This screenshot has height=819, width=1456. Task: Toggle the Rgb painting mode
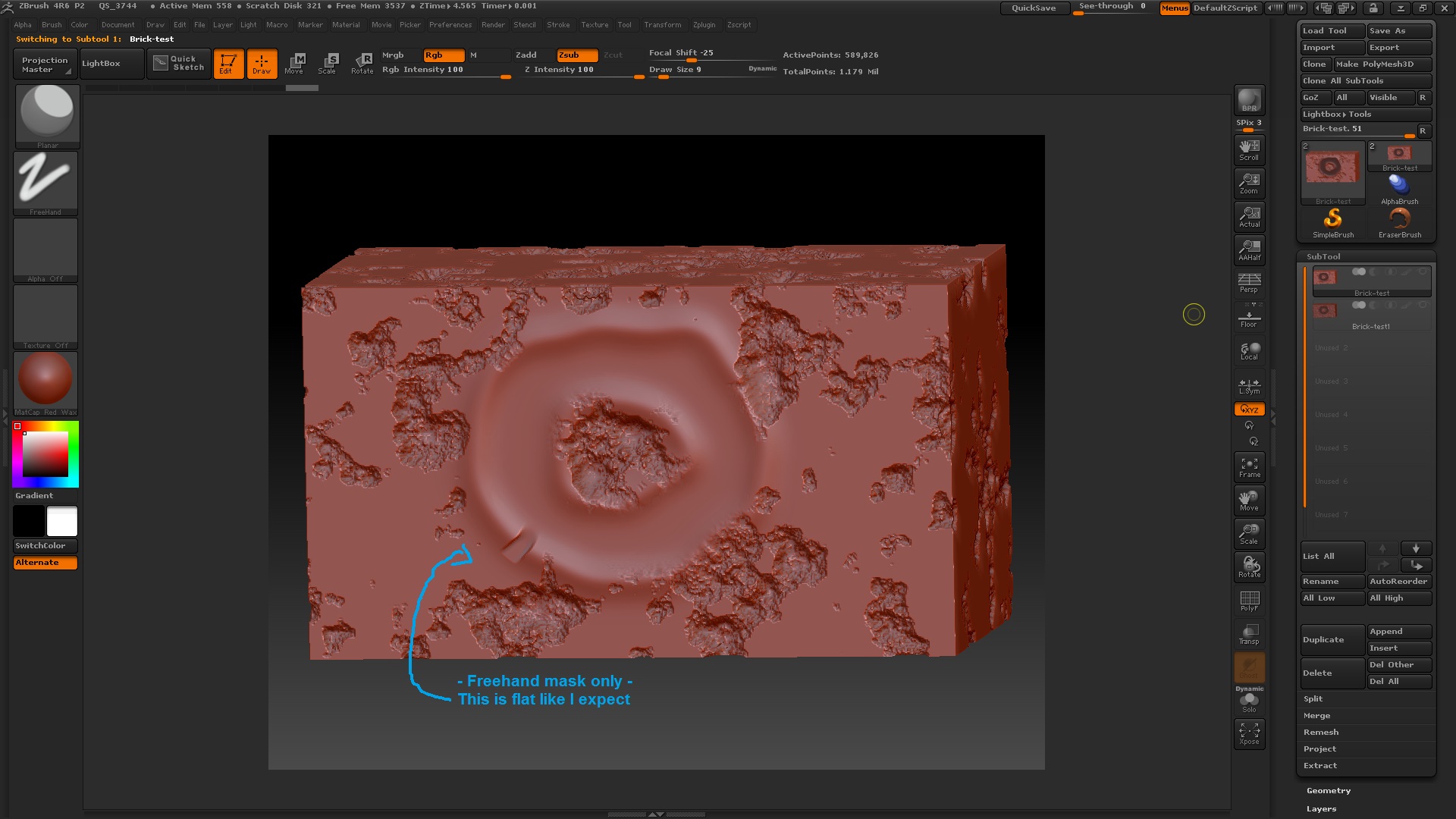443,55
